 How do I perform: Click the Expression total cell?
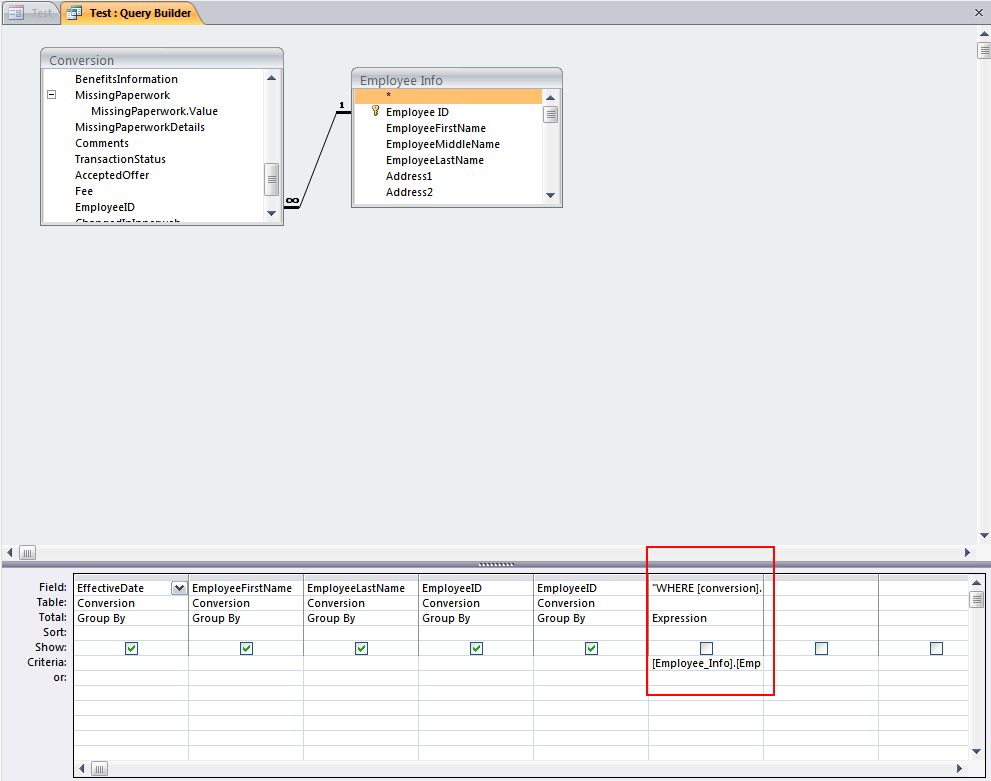click(x=706, y=618)
